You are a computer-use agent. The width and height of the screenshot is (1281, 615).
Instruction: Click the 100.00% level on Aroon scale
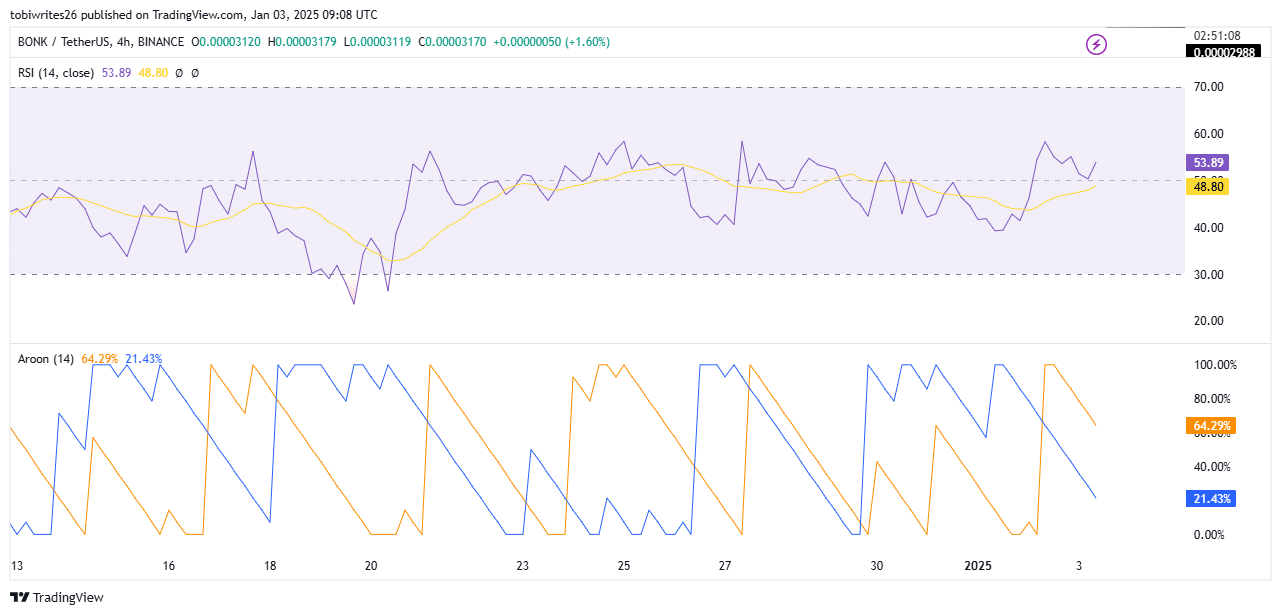pyautogui.click(x=1215, y=365)
